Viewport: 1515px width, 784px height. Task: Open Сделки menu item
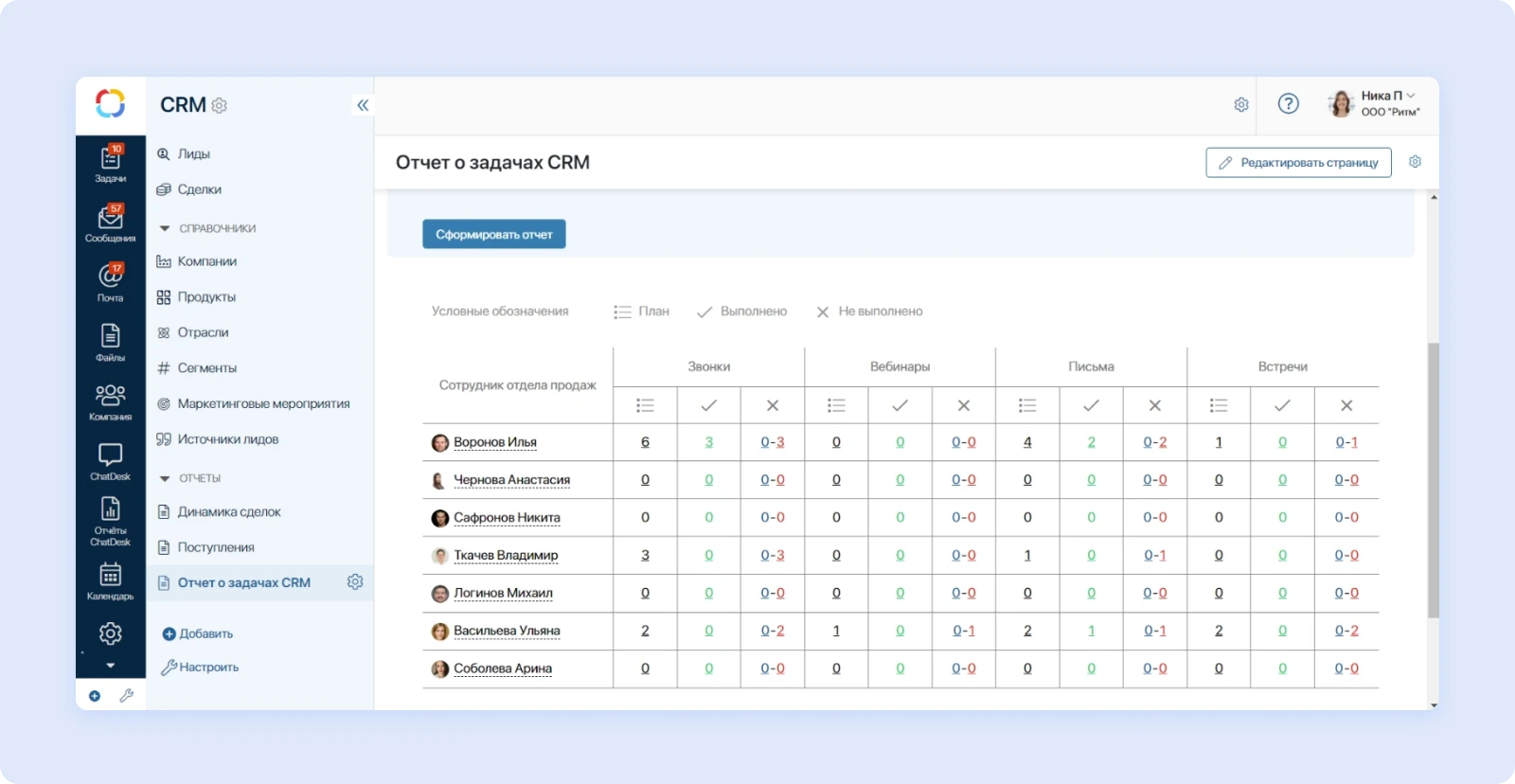(199, 189)
